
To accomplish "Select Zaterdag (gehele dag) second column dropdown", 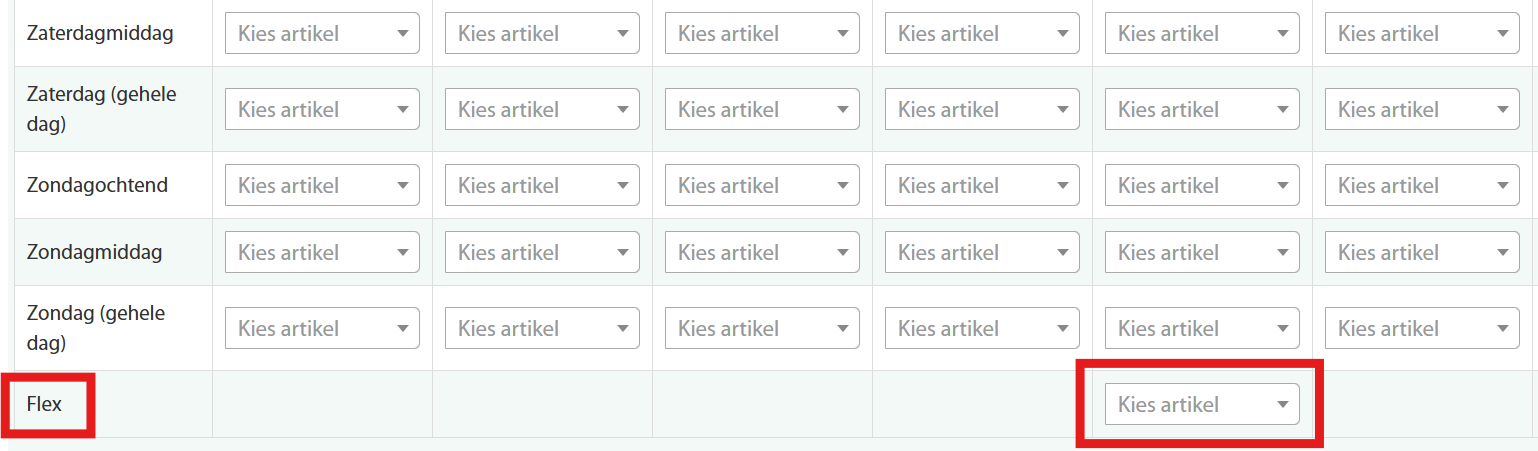I will click(541, 109).
